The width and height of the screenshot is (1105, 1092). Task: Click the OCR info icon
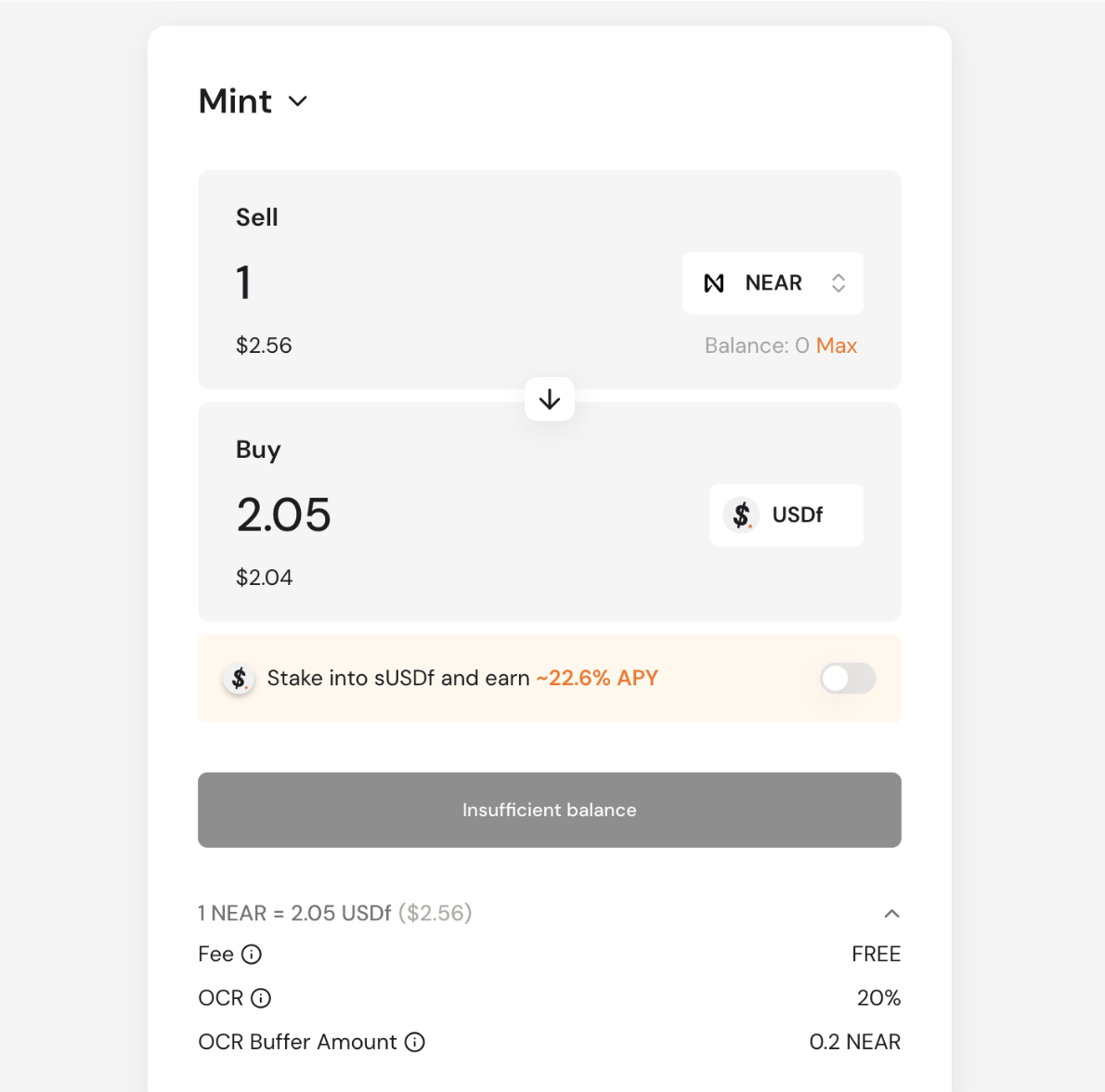pyautogui.click(x=262, y=998)
